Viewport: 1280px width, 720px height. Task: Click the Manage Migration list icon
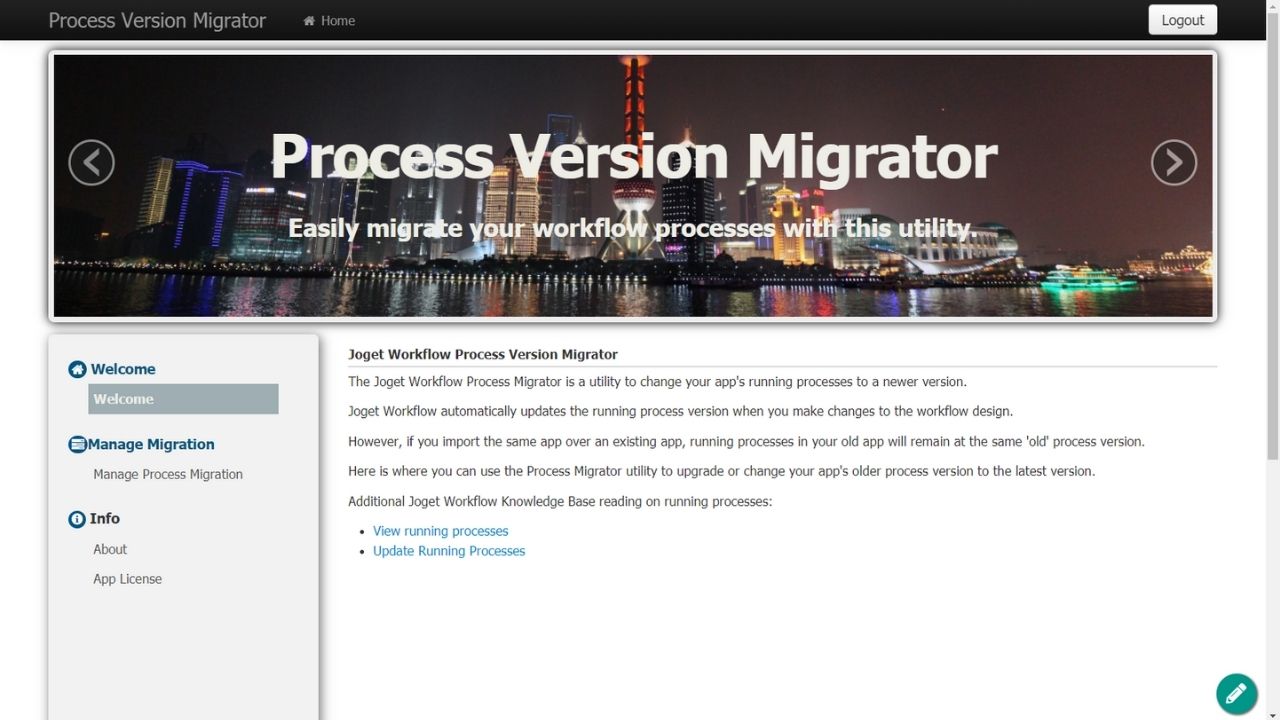(x=77, y=444)
